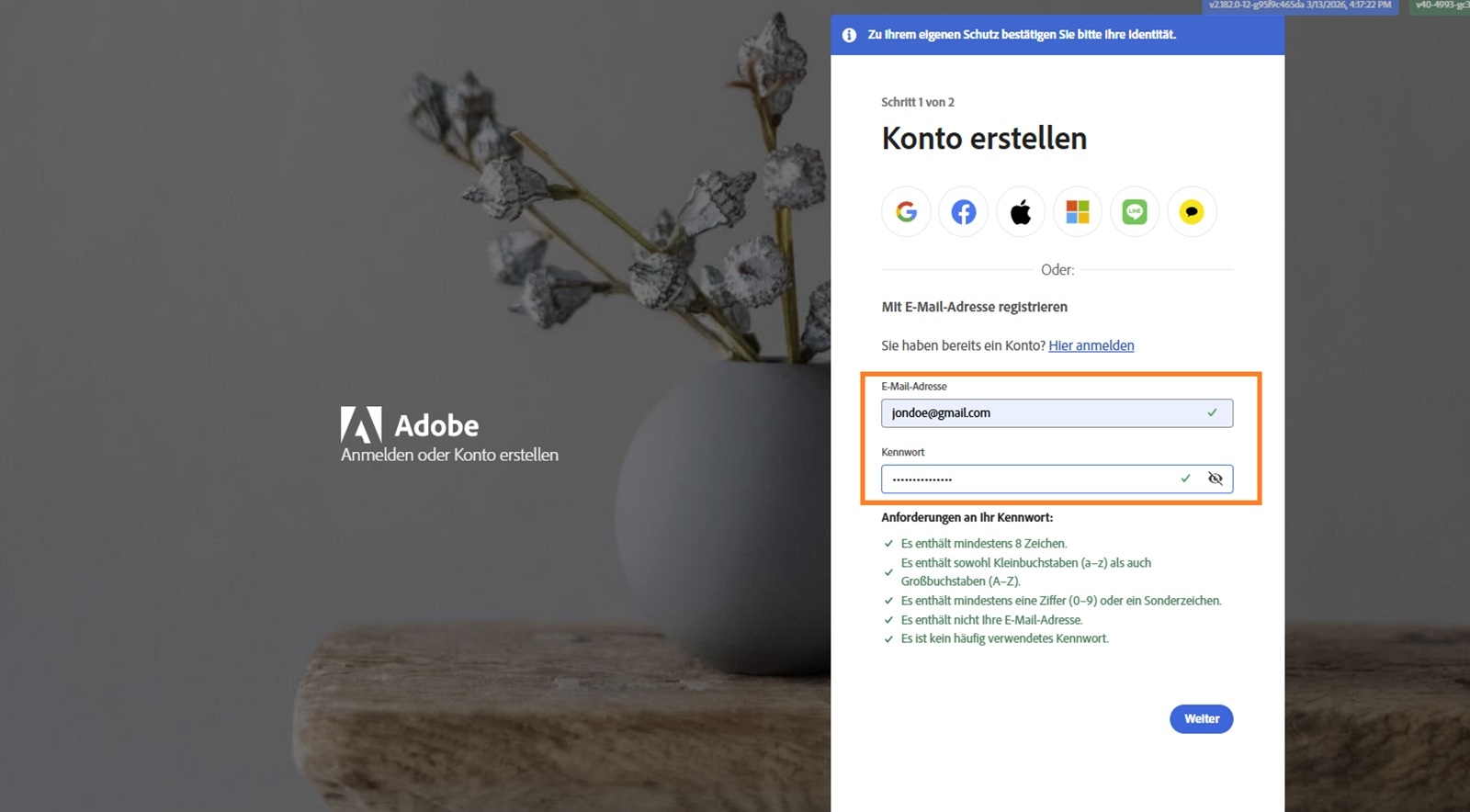The image size is (1470, 812).
Task: Click checkmark beside "mindestens 8 Zeichen"
Action: [x=888, y=544]
